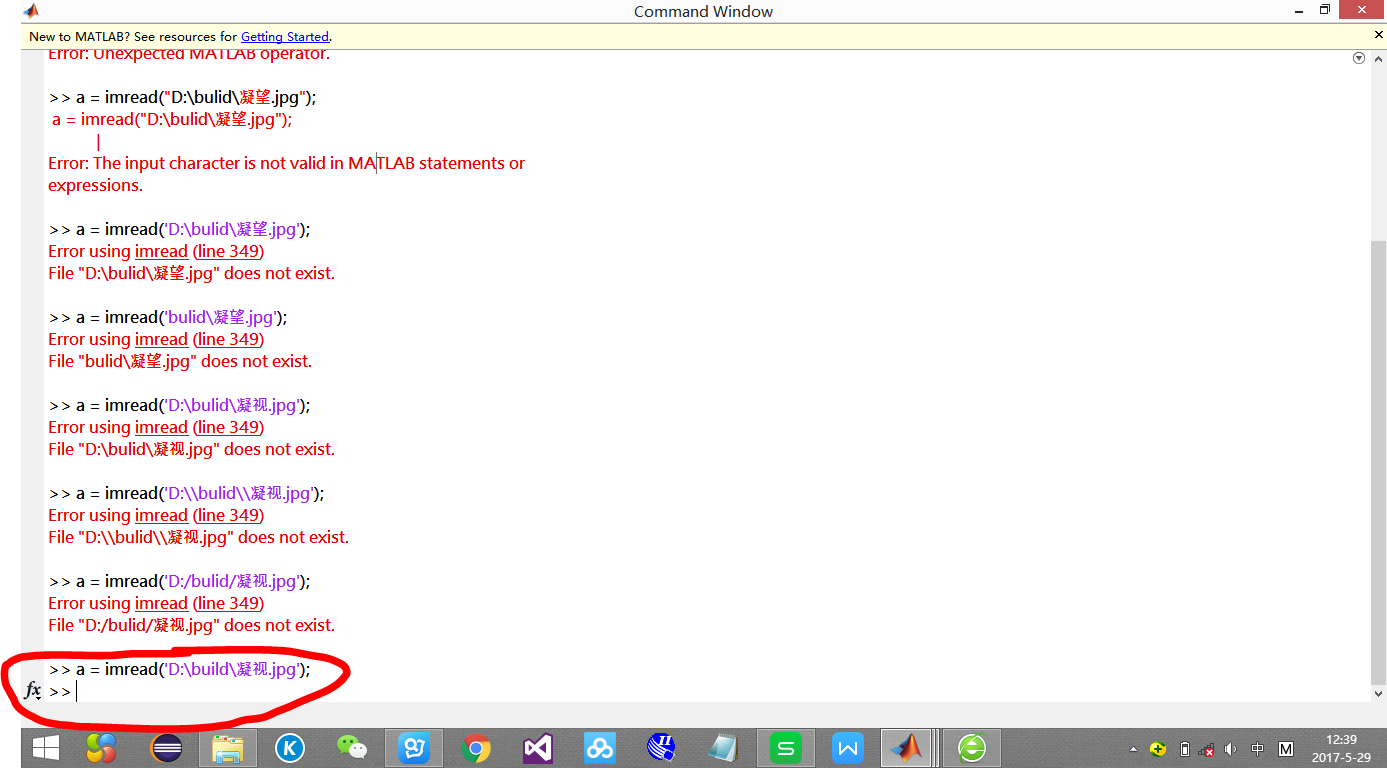Click the scrollbar down arrow
This screenshot has height=768, width=1387.
[x=1378, y=693]
